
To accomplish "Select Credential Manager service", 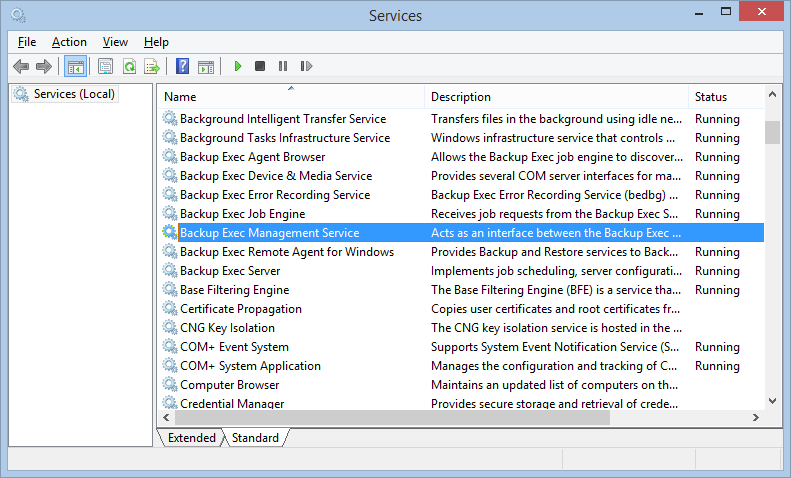I will (232, 403).
